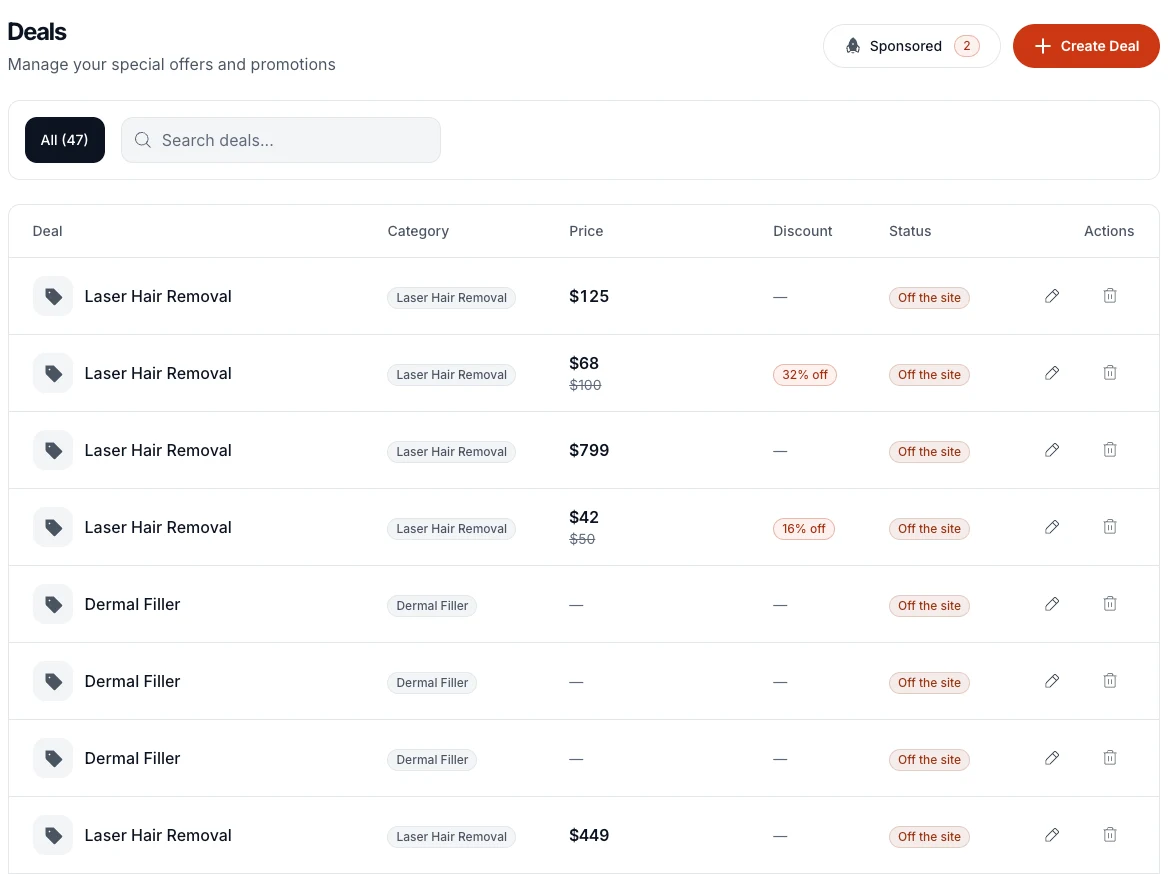Click the tag icon of the $42 deal
The height and width of the screenshot is (874, 1168).
pyautogui.click(x=53, y=528)
